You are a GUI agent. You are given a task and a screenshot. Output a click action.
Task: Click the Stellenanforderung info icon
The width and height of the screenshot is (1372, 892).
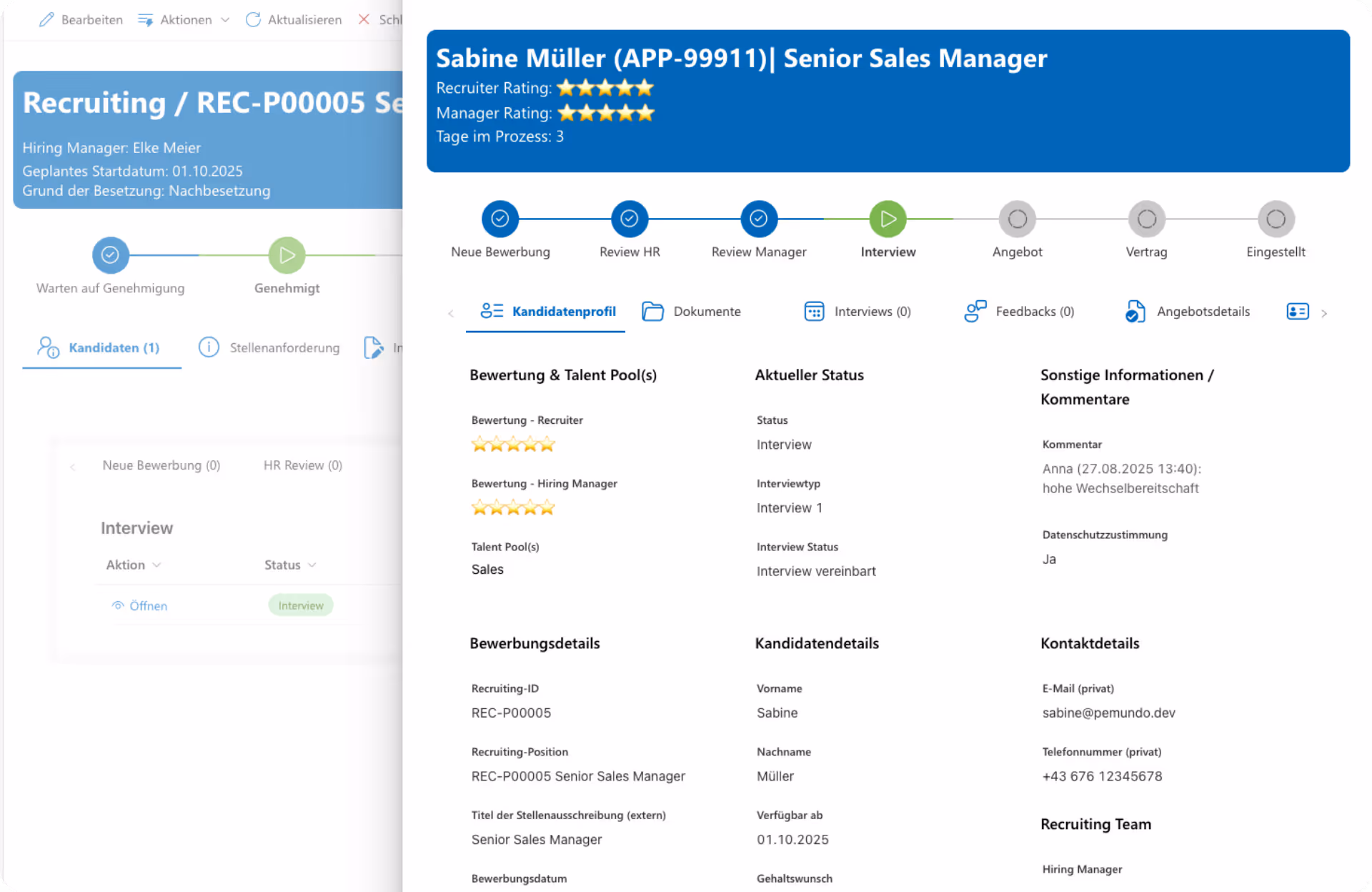tap(209, 347)
